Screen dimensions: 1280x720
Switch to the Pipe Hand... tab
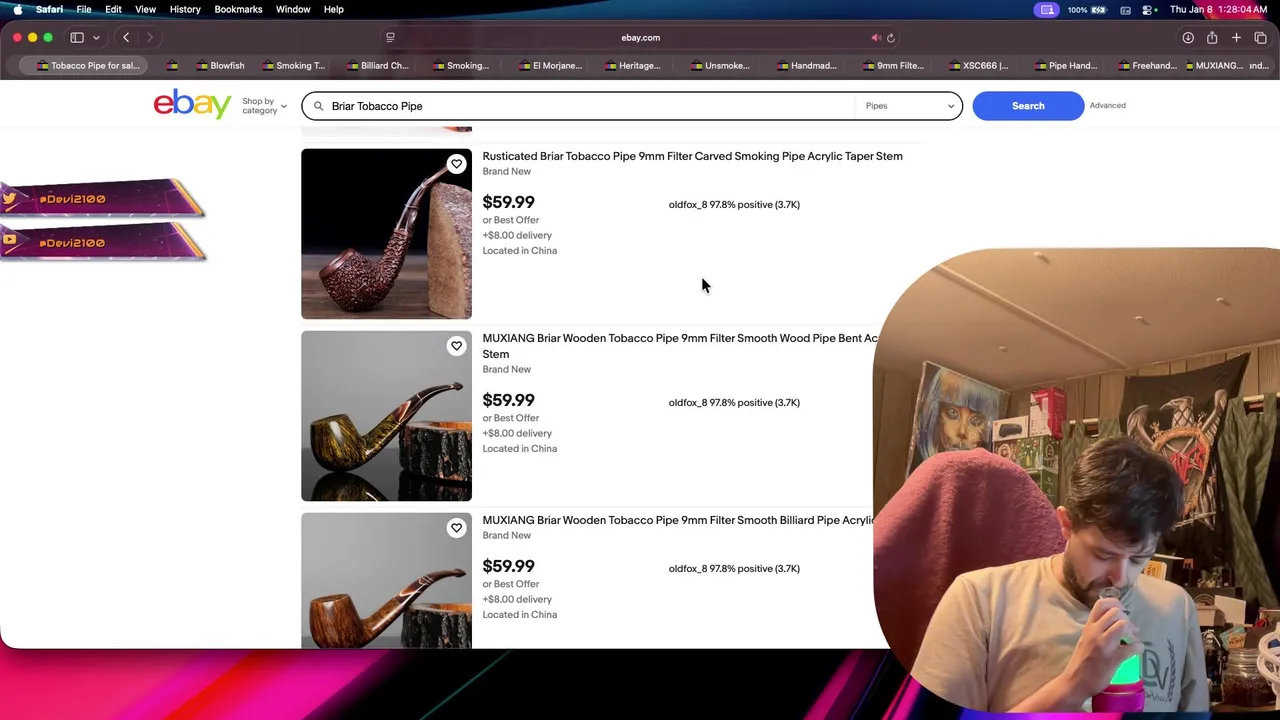click(x=1066, y=66)
